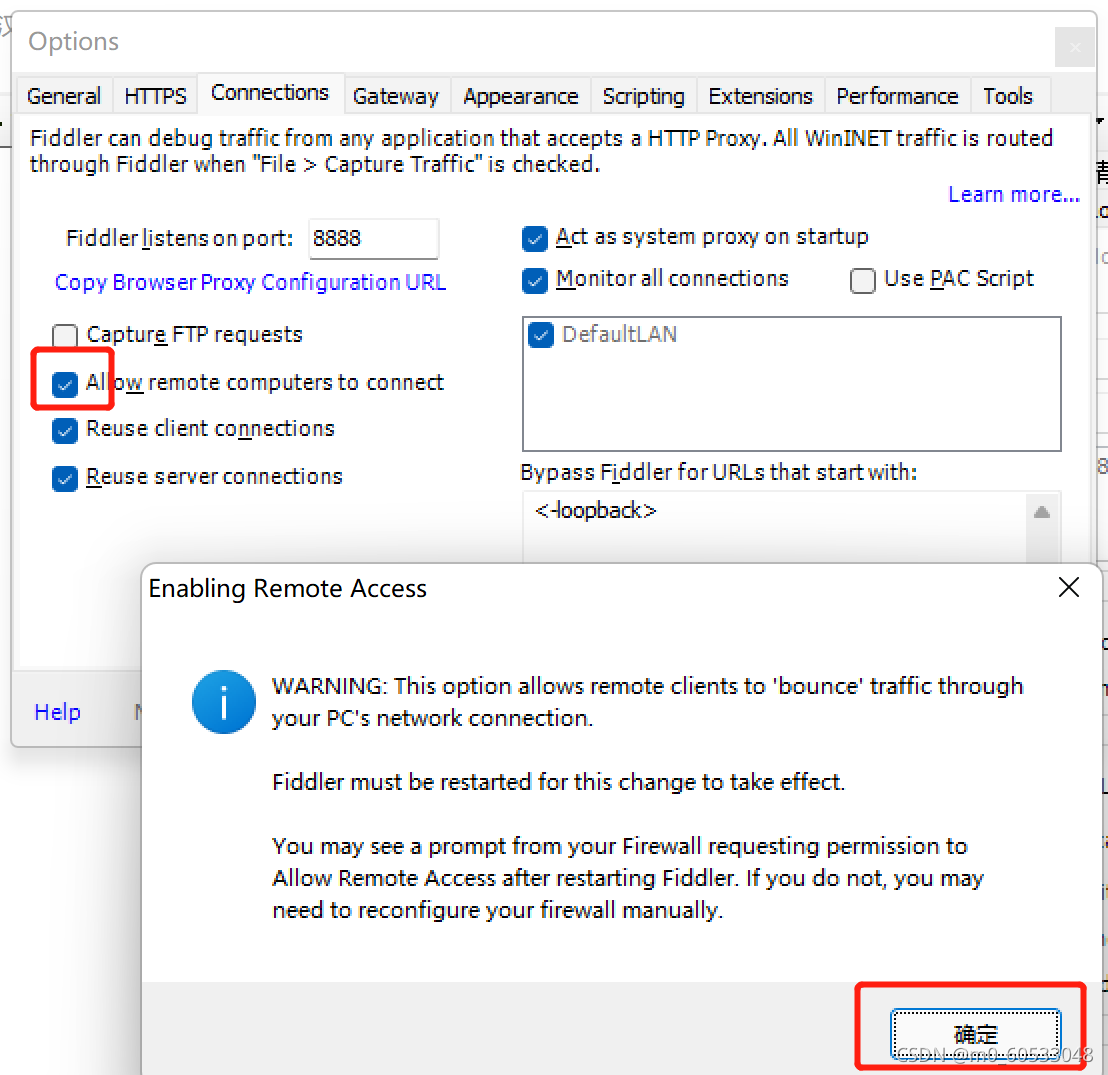Toggle Allow remote computers to connect
Viewport: 1108px width, 1075px height.
click(65, 384)
